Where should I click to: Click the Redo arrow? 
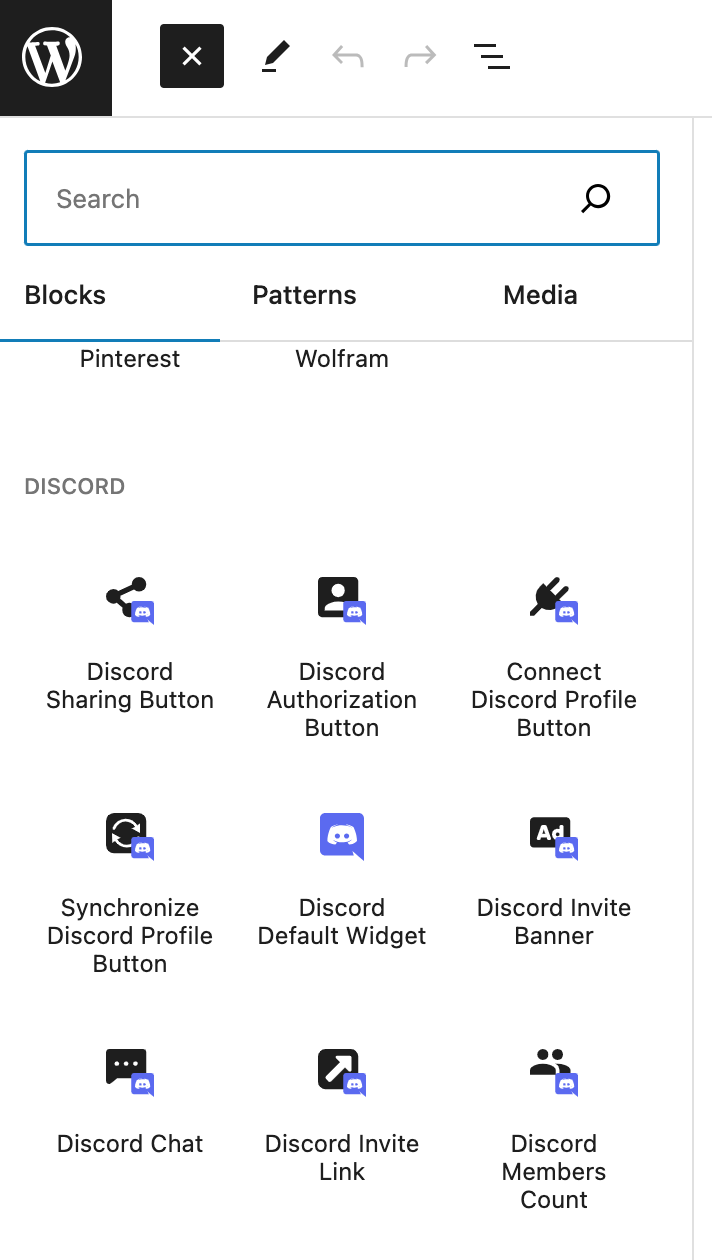420,57
